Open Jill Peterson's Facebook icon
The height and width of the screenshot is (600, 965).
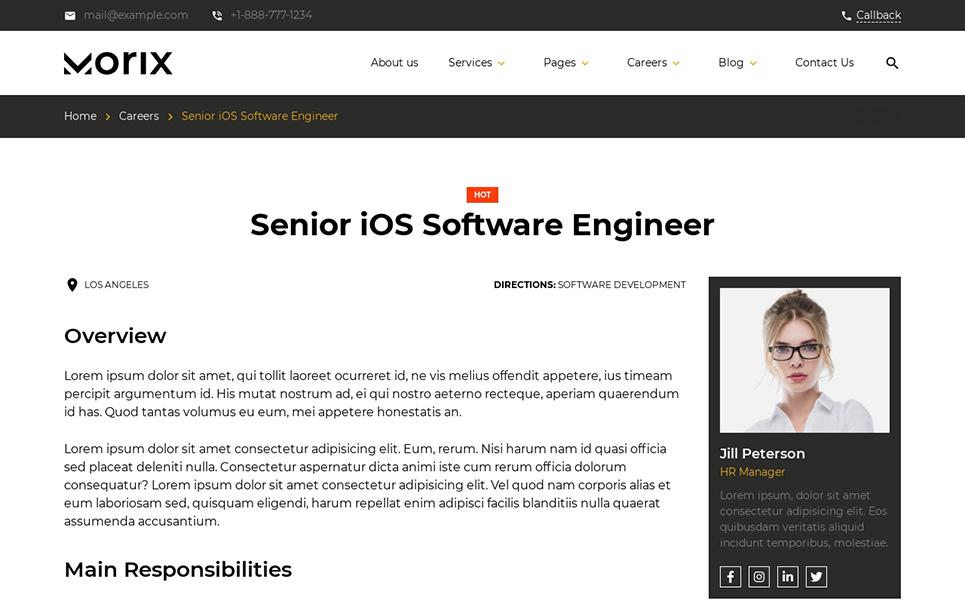tap(731, 577)
